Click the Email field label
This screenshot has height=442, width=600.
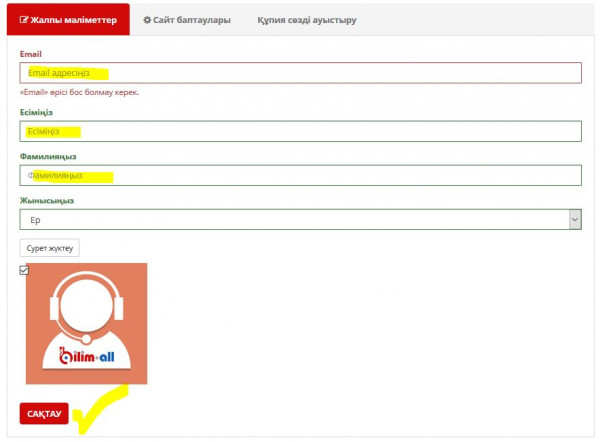pos(31,54)
